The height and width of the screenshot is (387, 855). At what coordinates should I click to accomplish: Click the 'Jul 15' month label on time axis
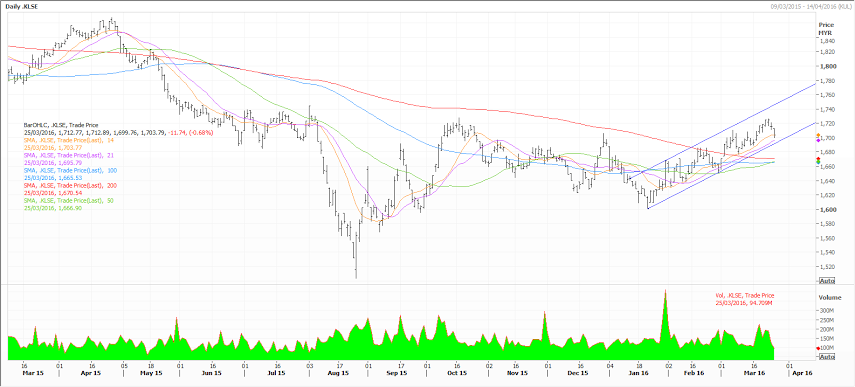[276, 373]
